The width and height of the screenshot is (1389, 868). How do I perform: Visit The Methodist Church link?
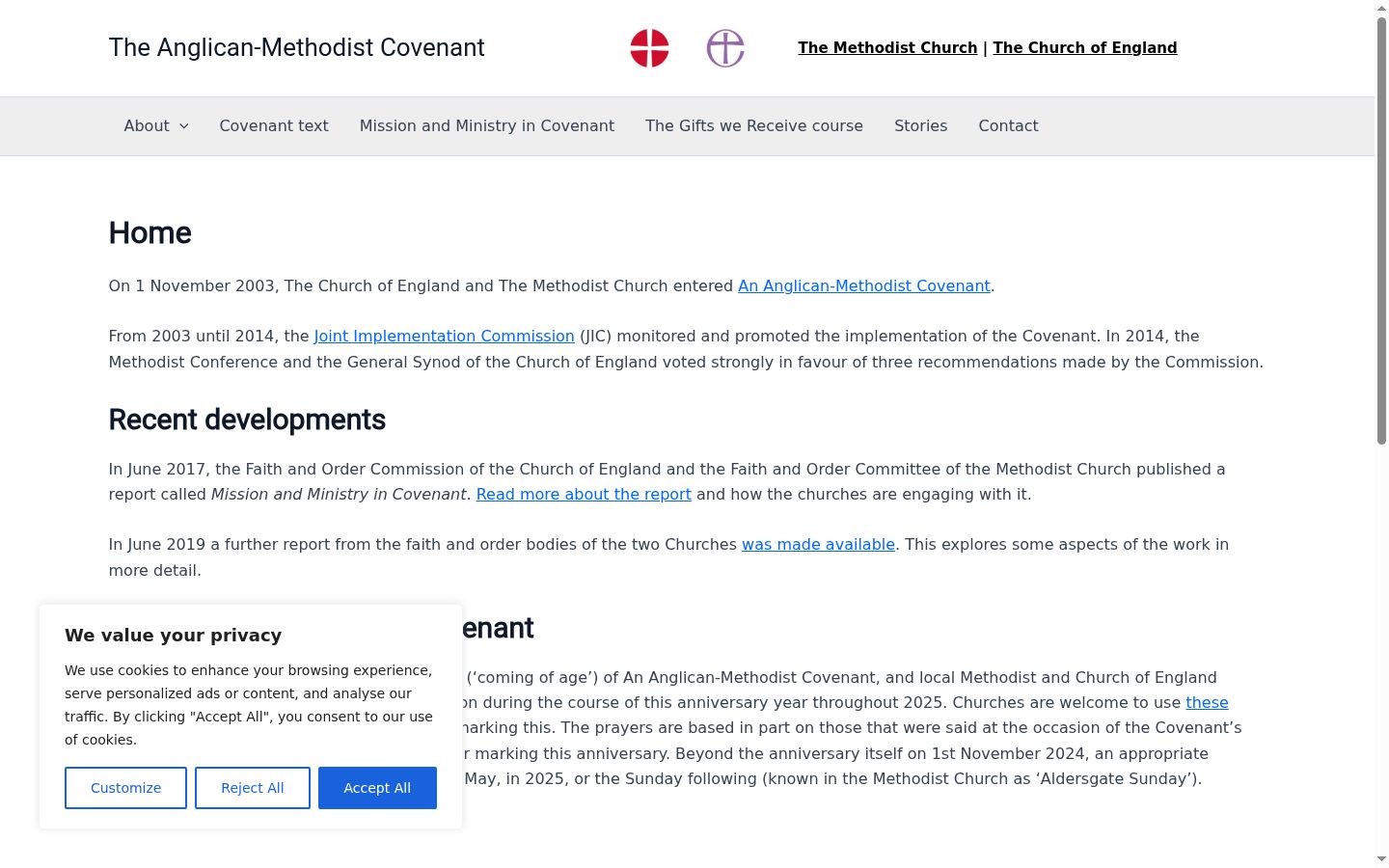coord(887,48)
